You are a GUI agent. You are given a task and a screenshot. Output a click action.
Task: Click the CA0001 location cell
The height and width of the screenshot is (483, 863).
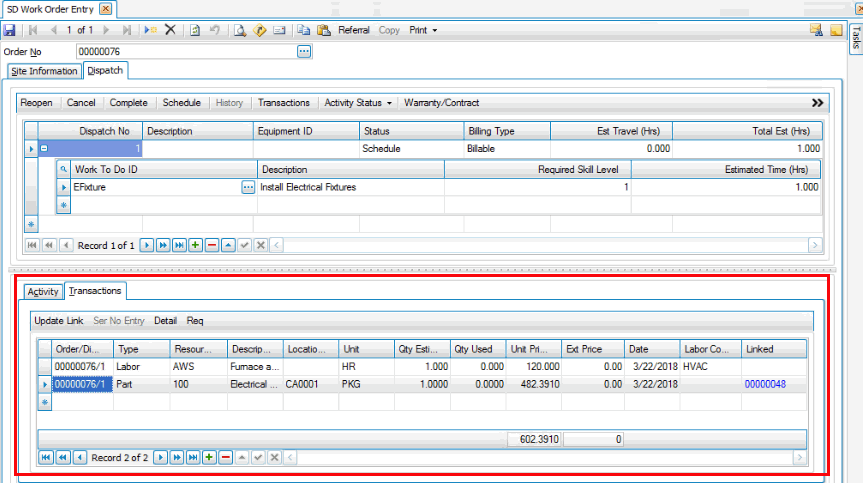click(311, 385)
